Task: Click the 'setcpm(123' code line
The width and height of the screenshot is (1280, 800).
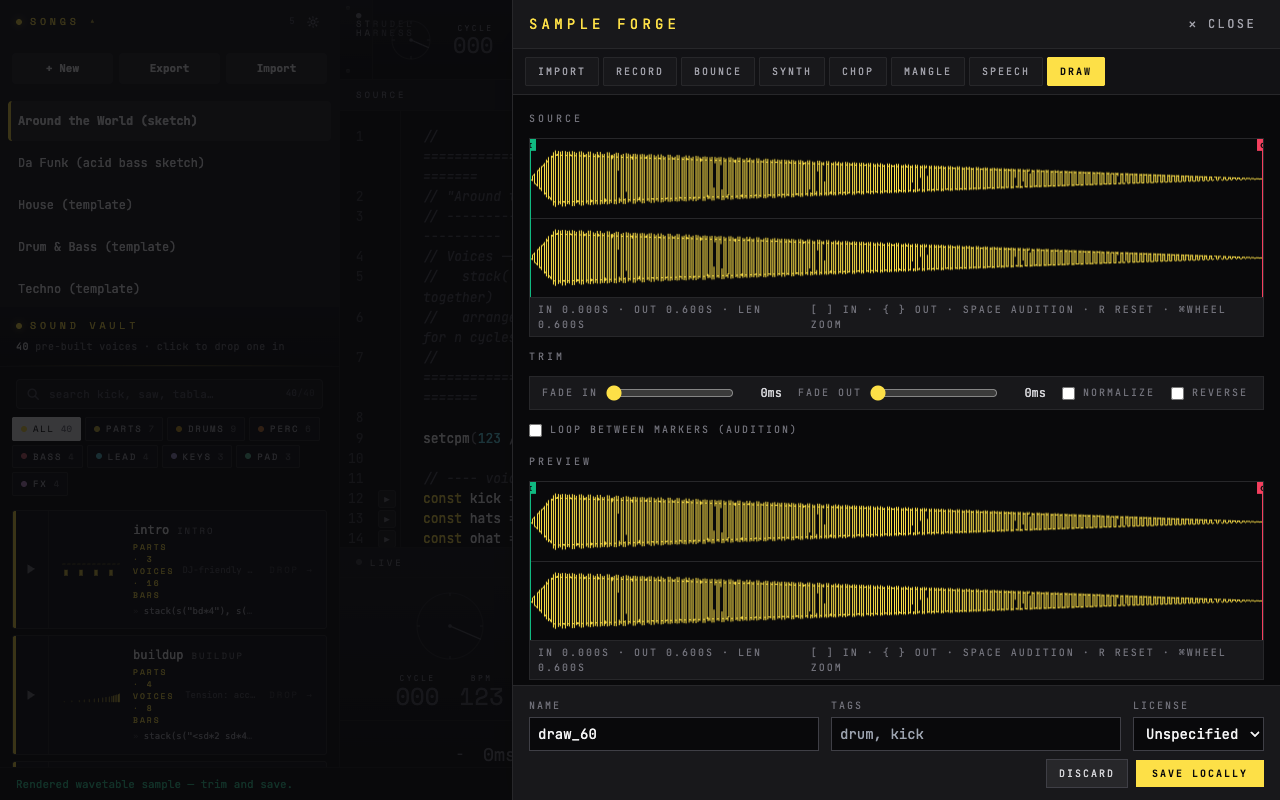Action: click(x=463, y=438)
